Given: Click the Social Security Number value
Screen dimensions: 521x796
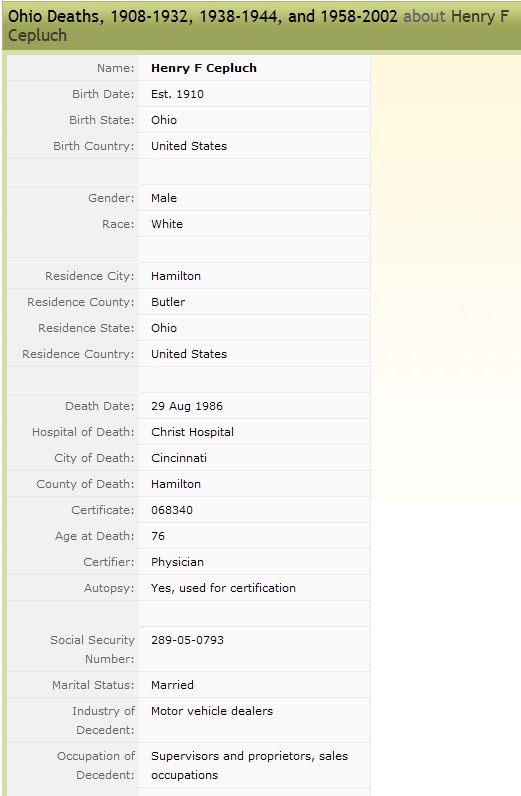Looking at the screenshot, I should pyautogui.click(x=187, y=640).
